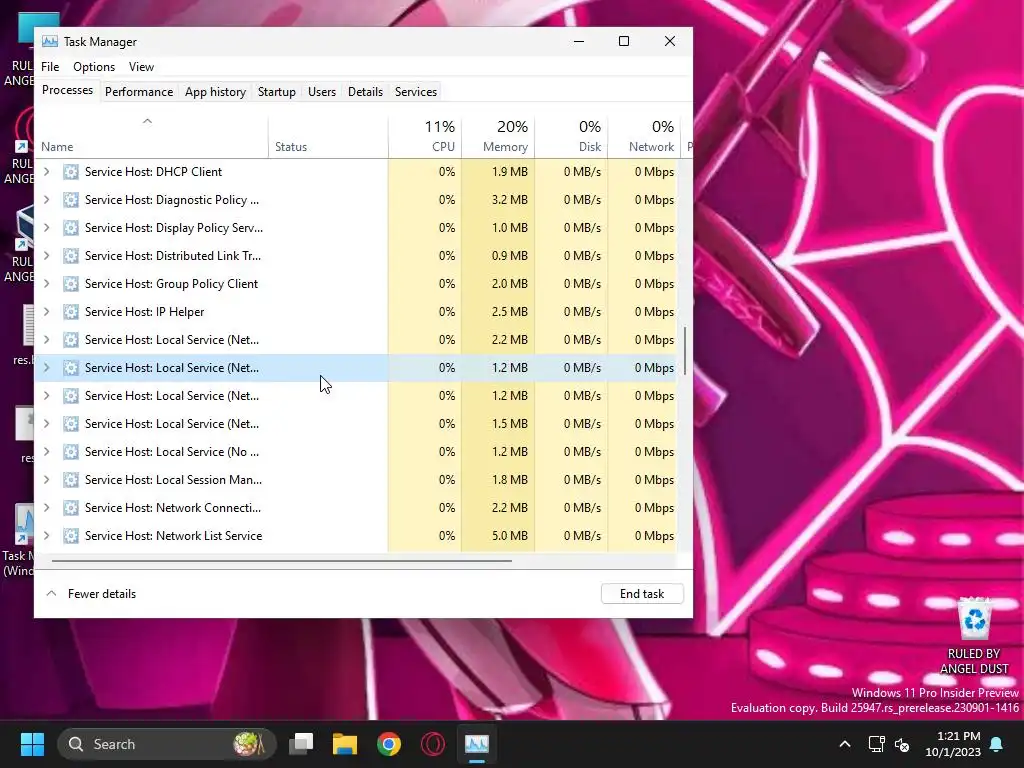
Task: Click the horizontal scrollbar thumb in the process list
Action: coord(281,560)
